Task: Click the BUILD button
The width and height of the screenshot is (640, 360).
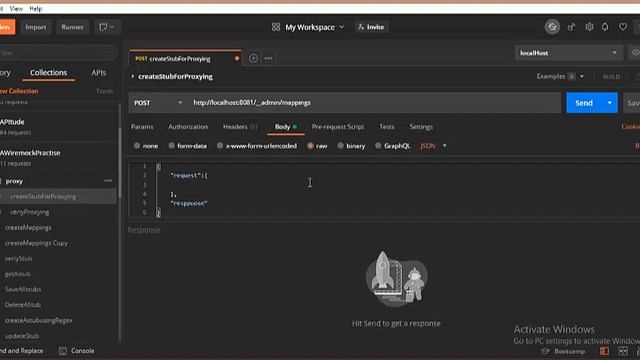Action: [x=611, y=77]
